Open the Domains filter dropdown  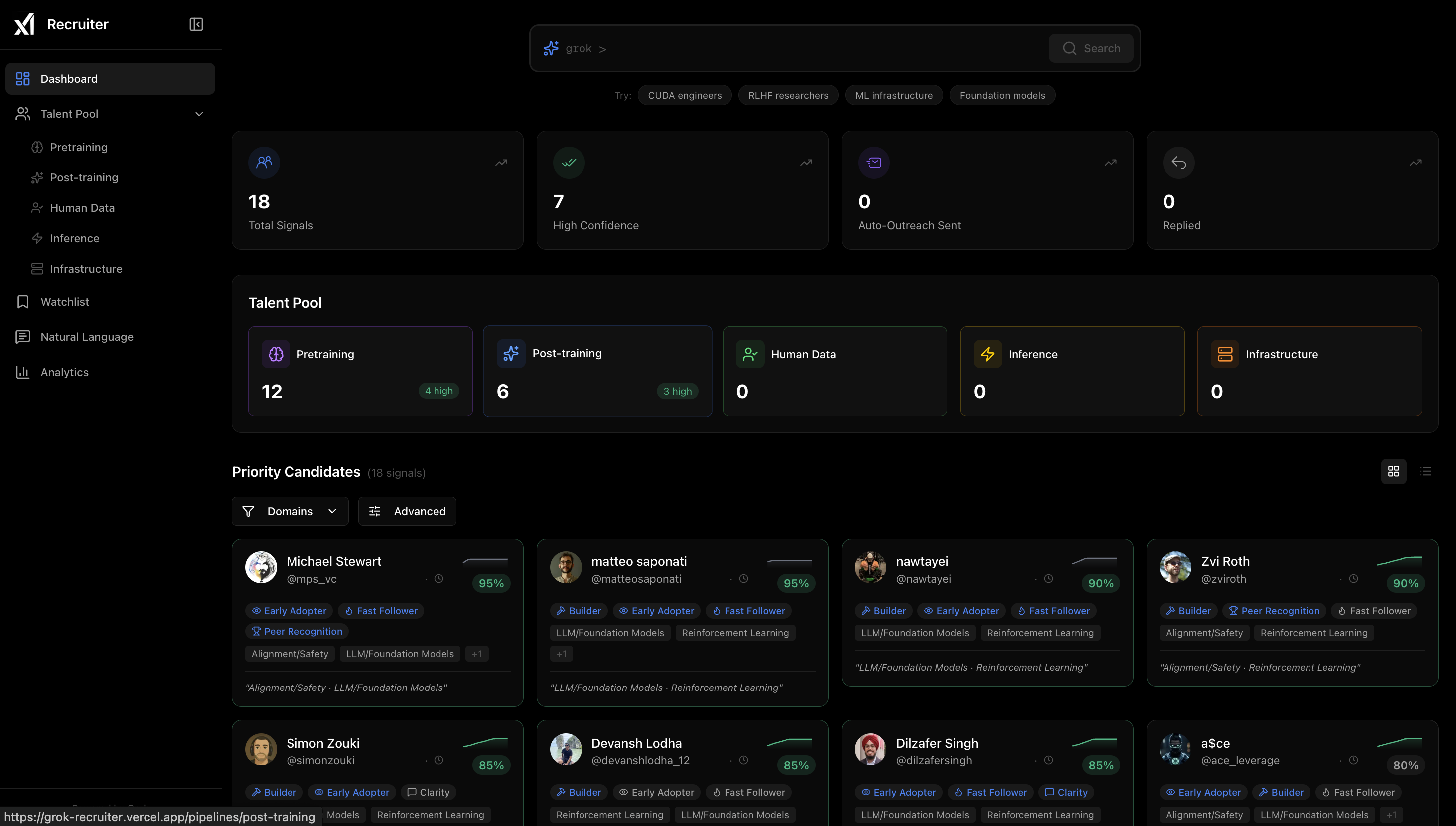coord(290,511)
